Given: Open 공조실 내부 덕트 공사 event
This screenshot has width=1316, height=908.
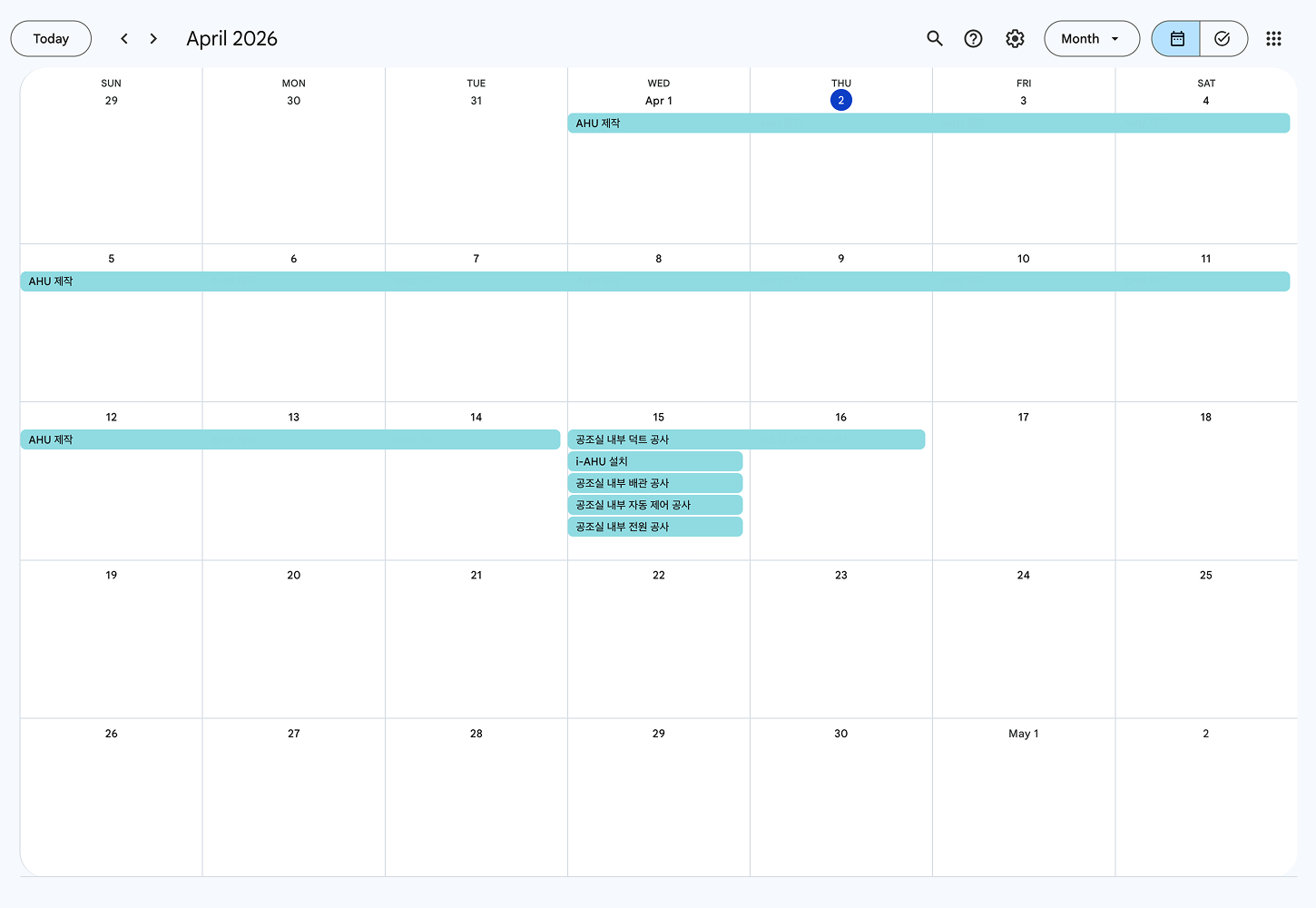Looking at the screenshot, I should coord(745,439).
